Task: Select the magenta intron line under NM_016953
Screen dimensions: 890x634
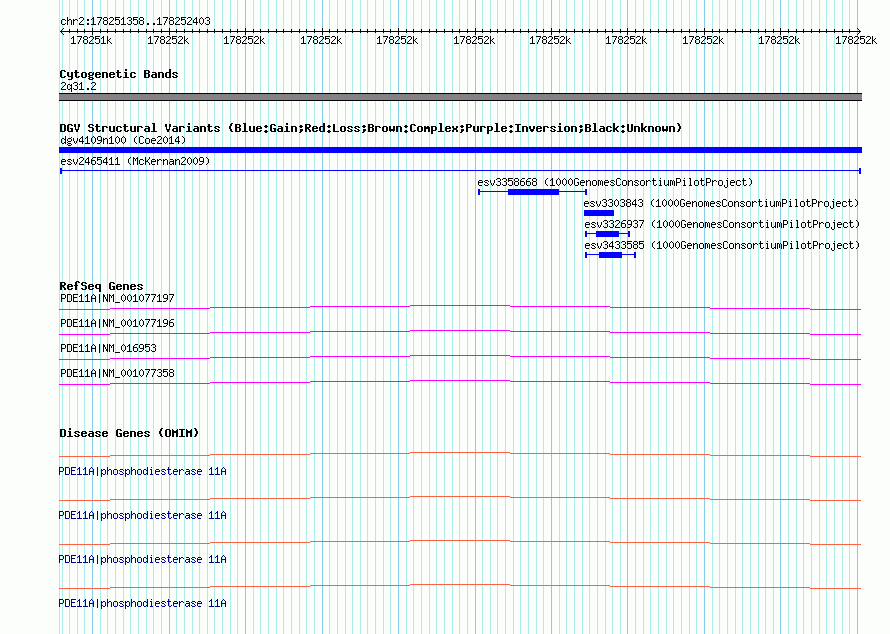Action: click(x=460, y=357)
